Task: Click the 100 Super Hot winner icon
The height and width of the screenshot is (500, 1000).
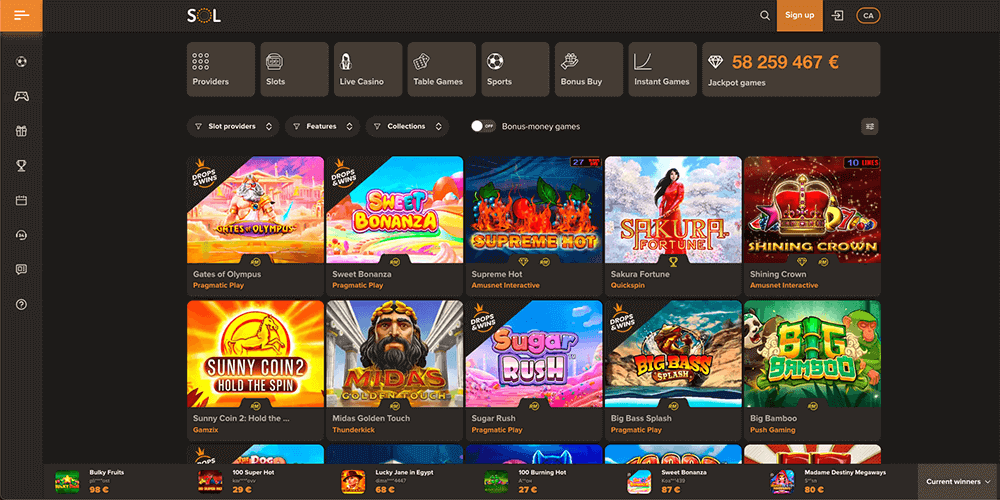Action: coord(210,482)
